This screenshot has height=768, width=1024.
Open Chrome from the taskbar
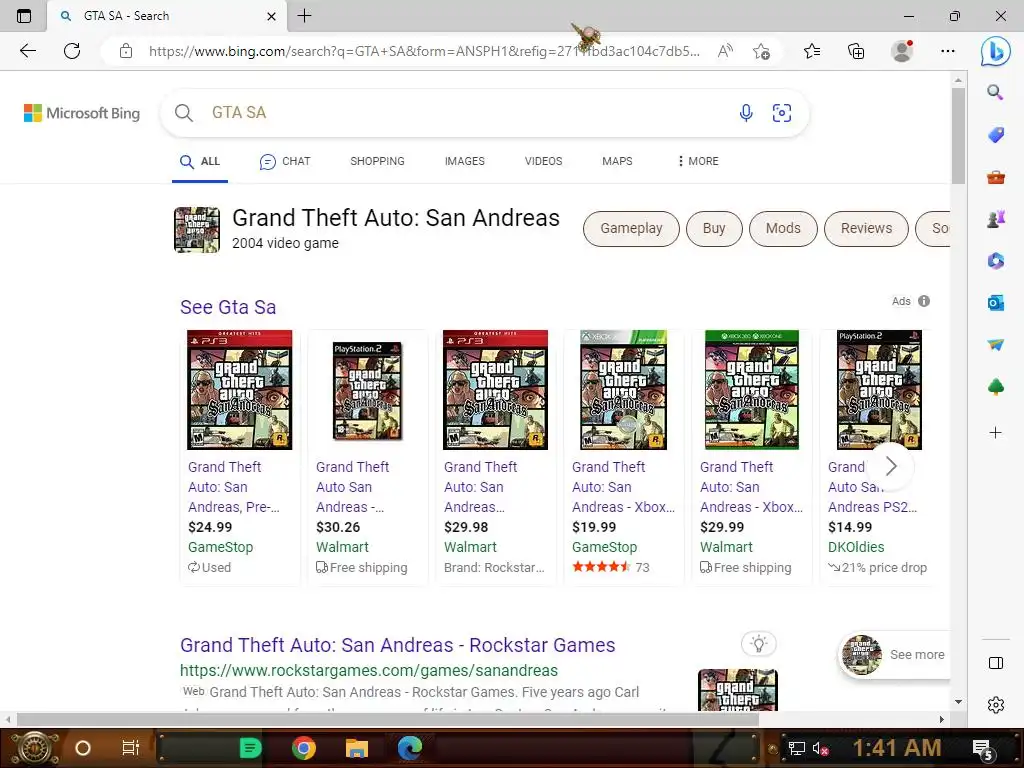point(304,748)
